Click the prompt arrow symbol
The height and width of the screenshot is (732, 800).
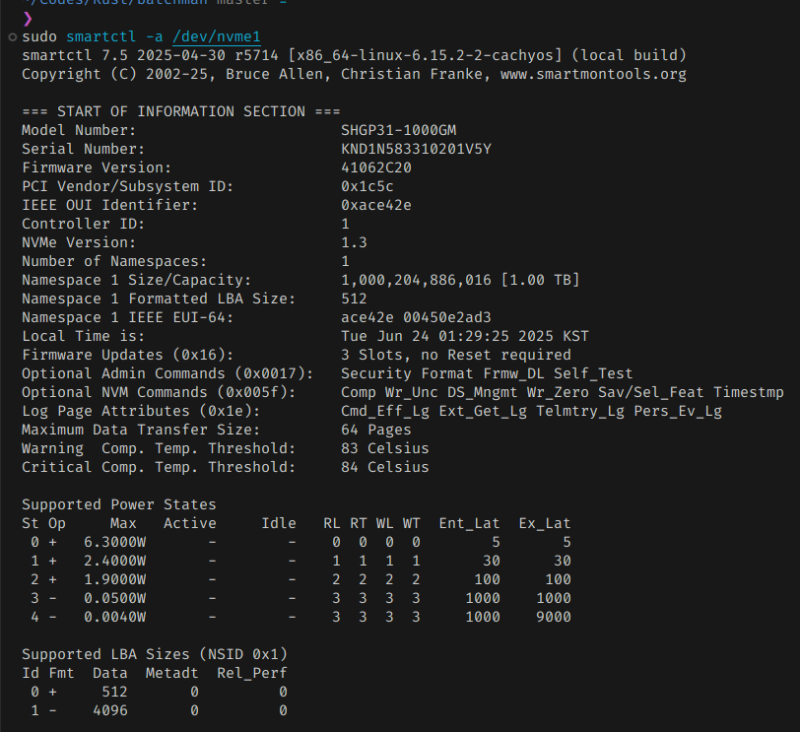click(28, 18)
